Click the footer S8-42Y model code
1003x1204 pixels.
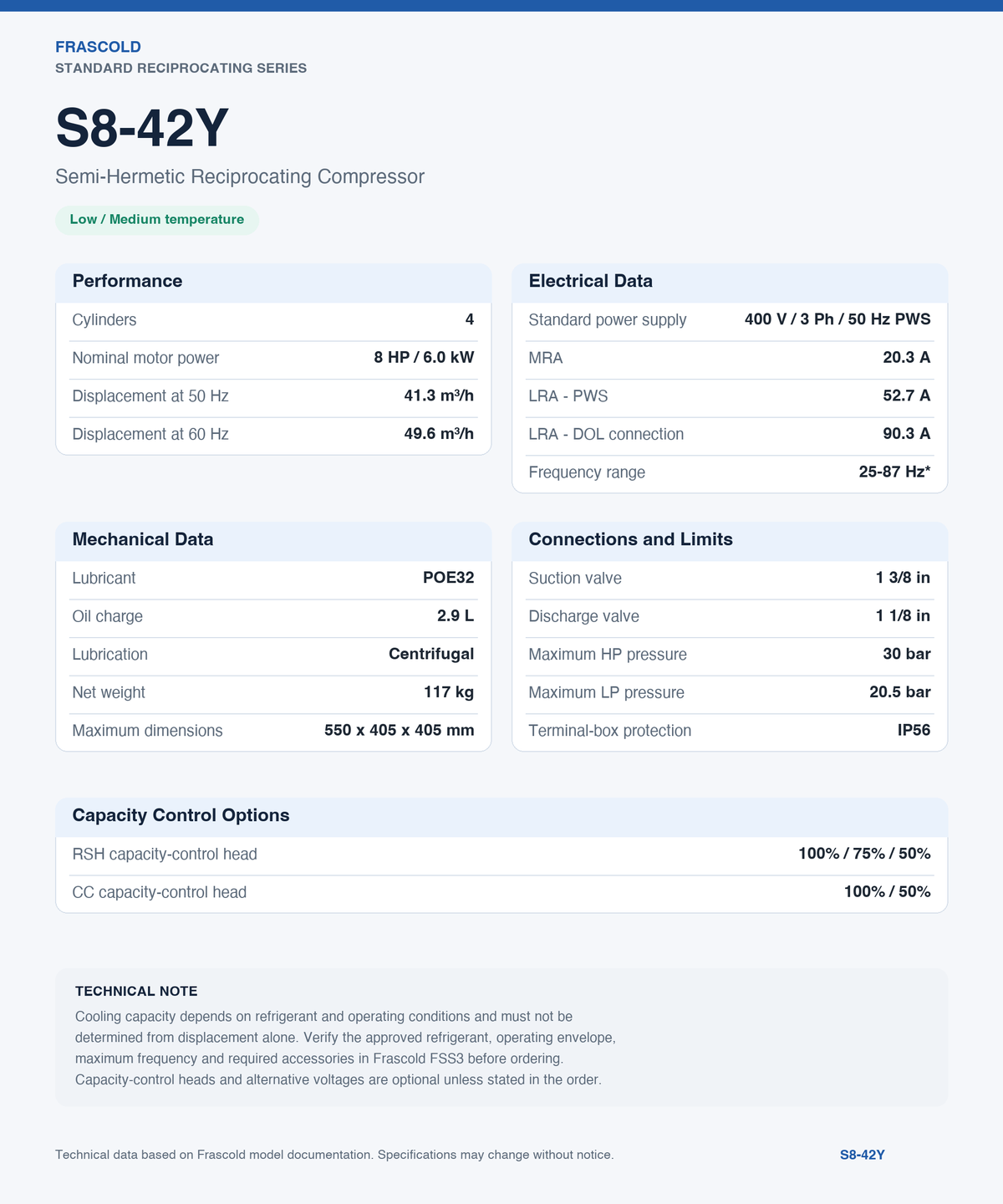coord(863,1155)
